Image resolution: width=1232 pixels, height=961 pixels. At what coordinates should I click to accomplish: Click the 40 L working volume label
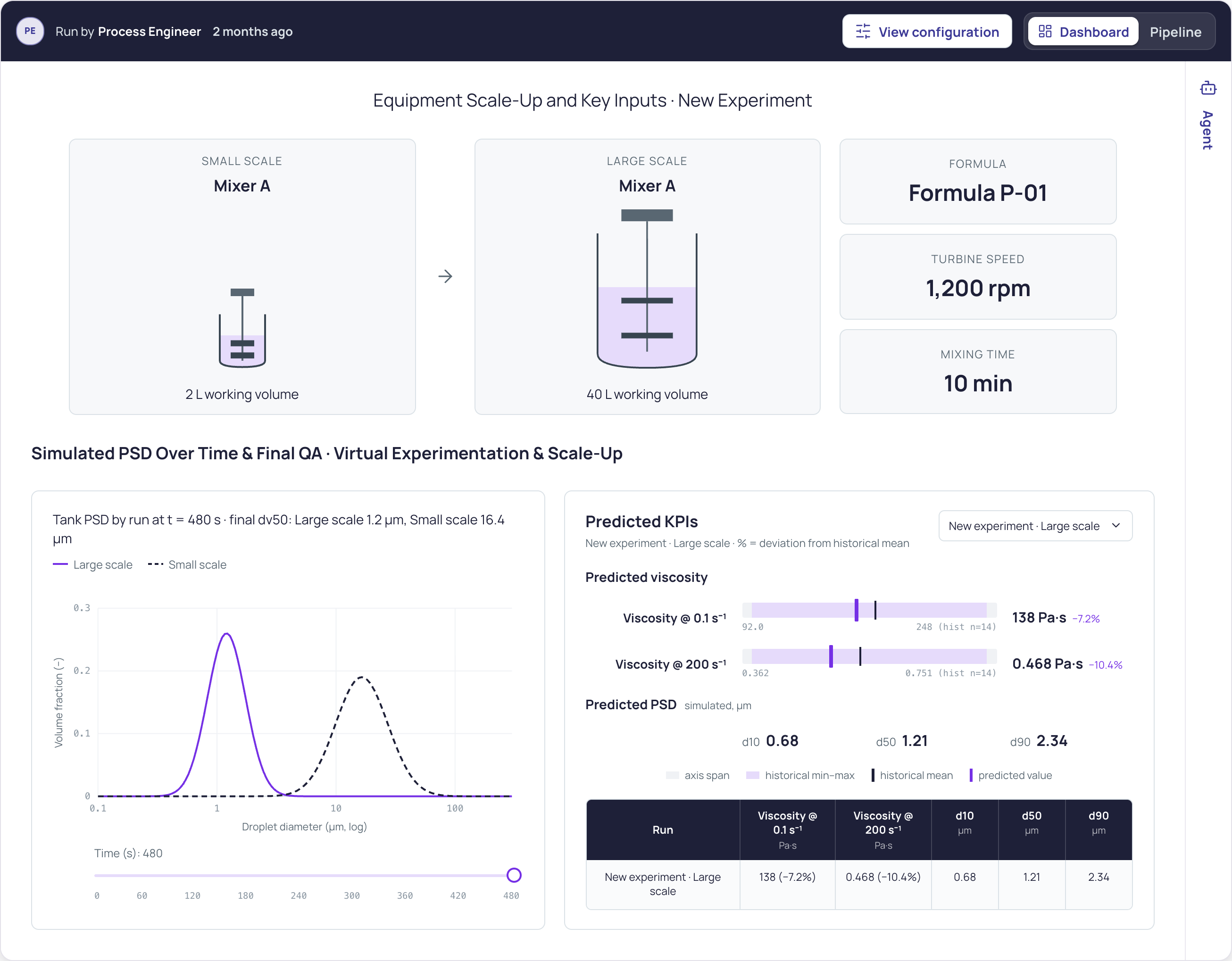click(x=647, y=394)
